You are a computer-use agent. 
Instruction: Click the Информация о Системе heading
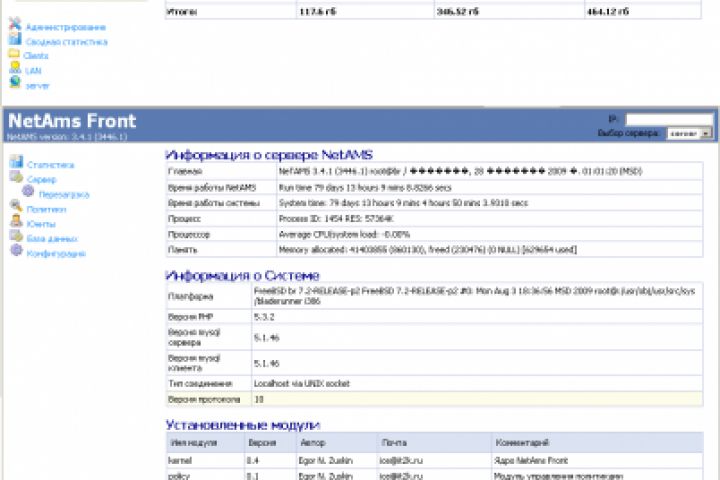point(242,276)
